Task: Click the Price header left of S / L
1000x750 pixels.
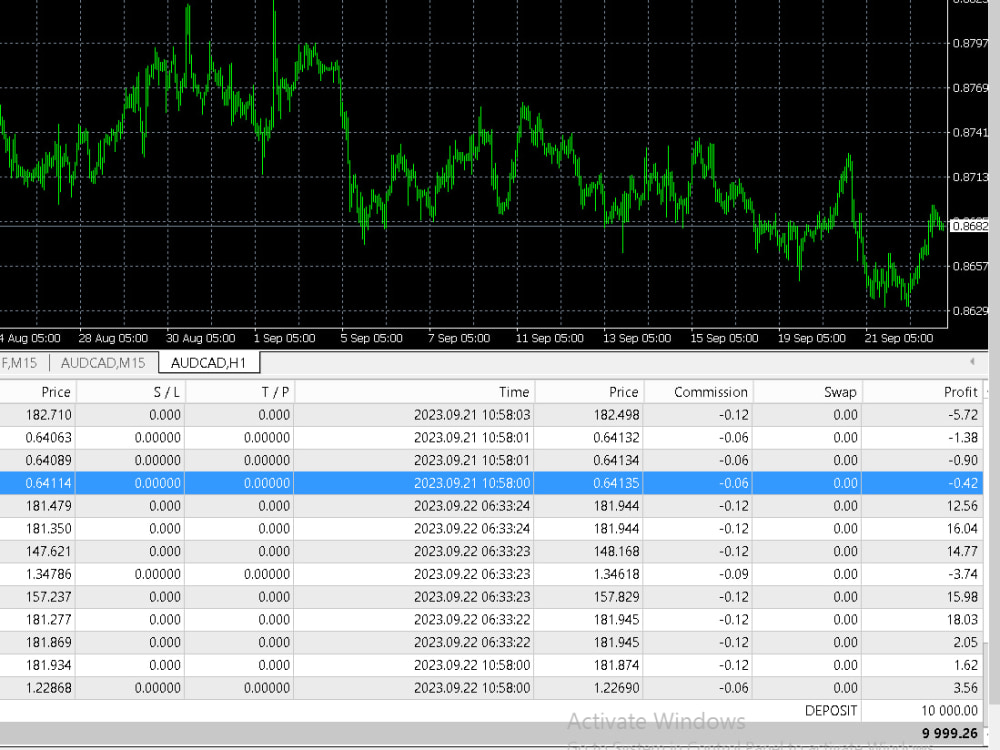Action: (x=38, y=392)
